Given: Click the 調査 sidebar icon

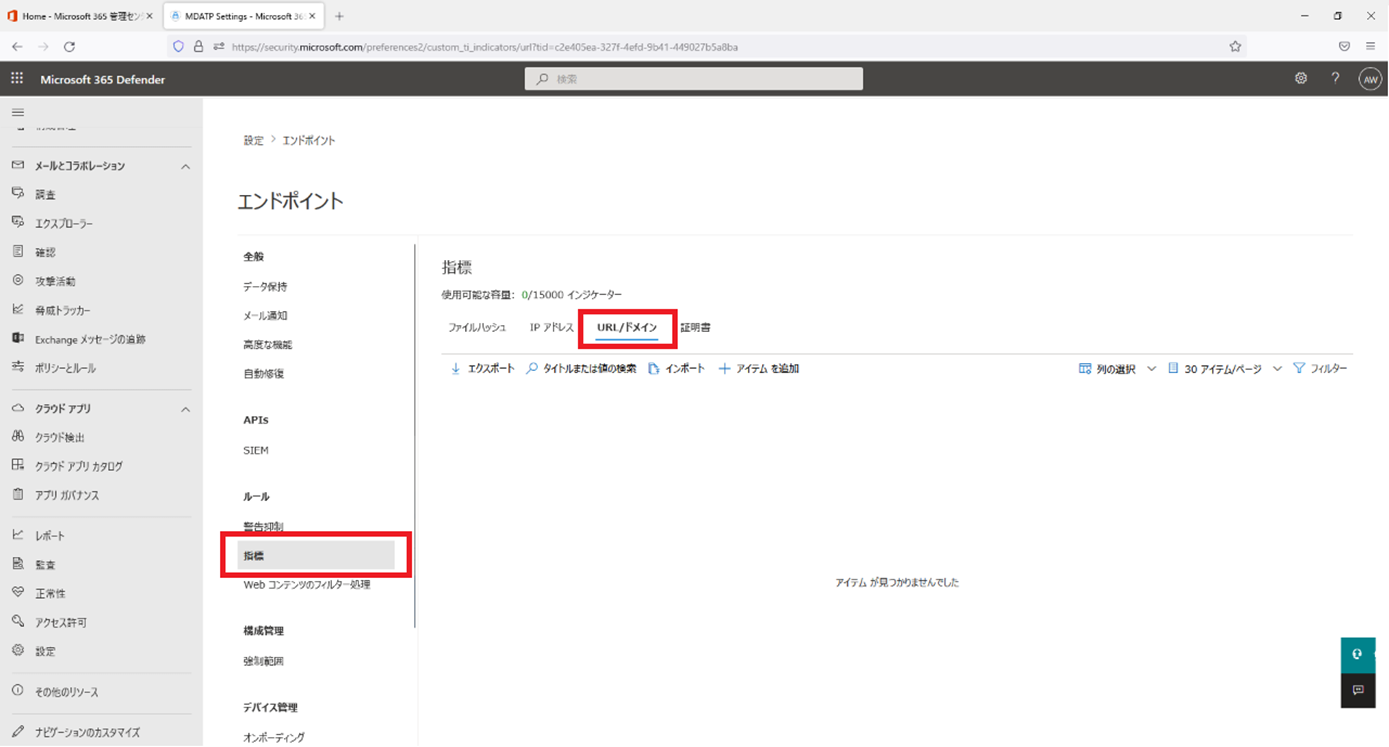Looking at the screenshot, I should tap(17, 194).
